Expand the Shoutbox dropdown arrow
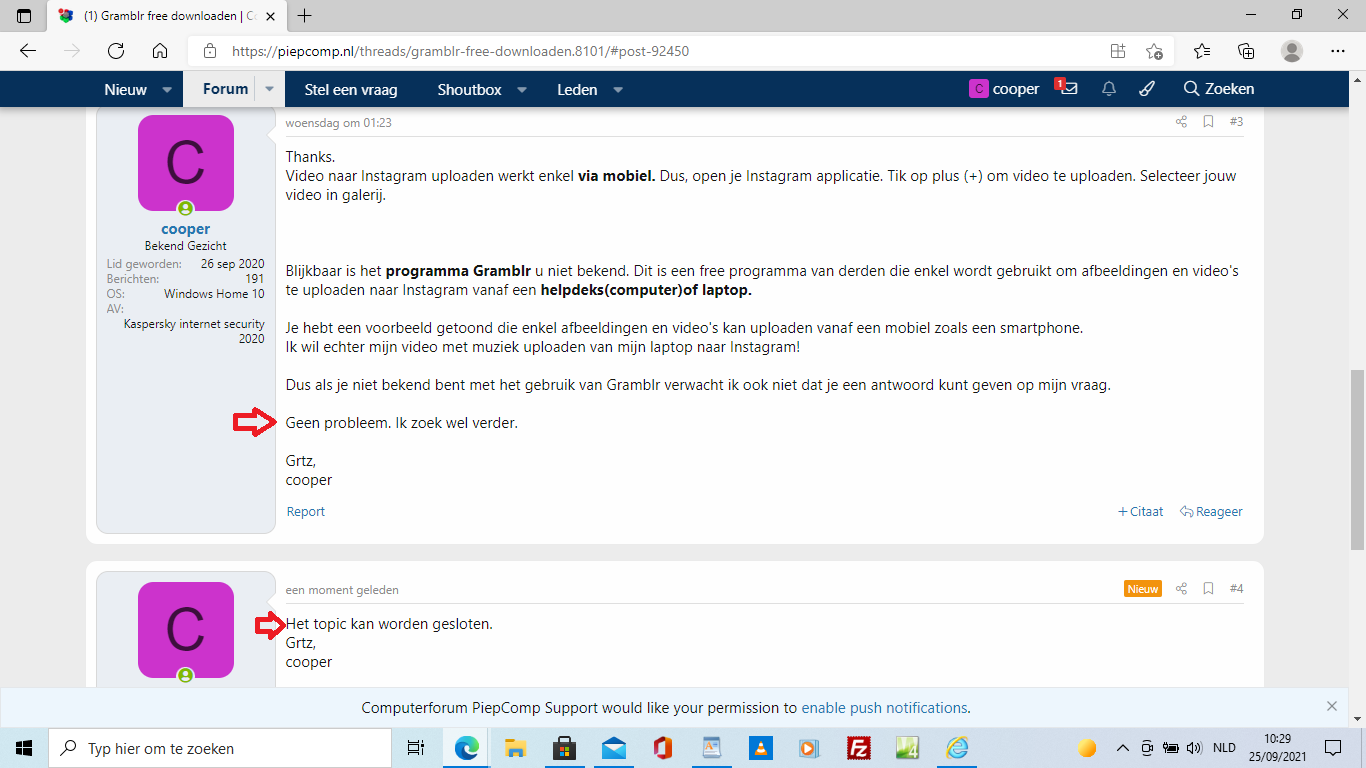 click(x=521, y=89)
